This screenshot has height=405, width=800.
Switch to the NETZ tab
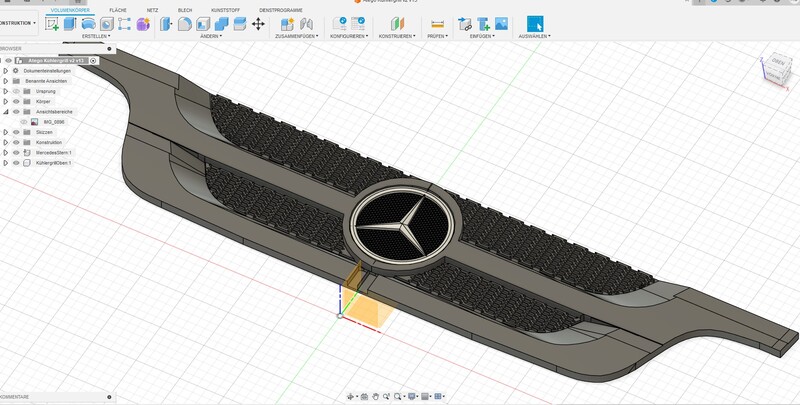tap(152, 10)
